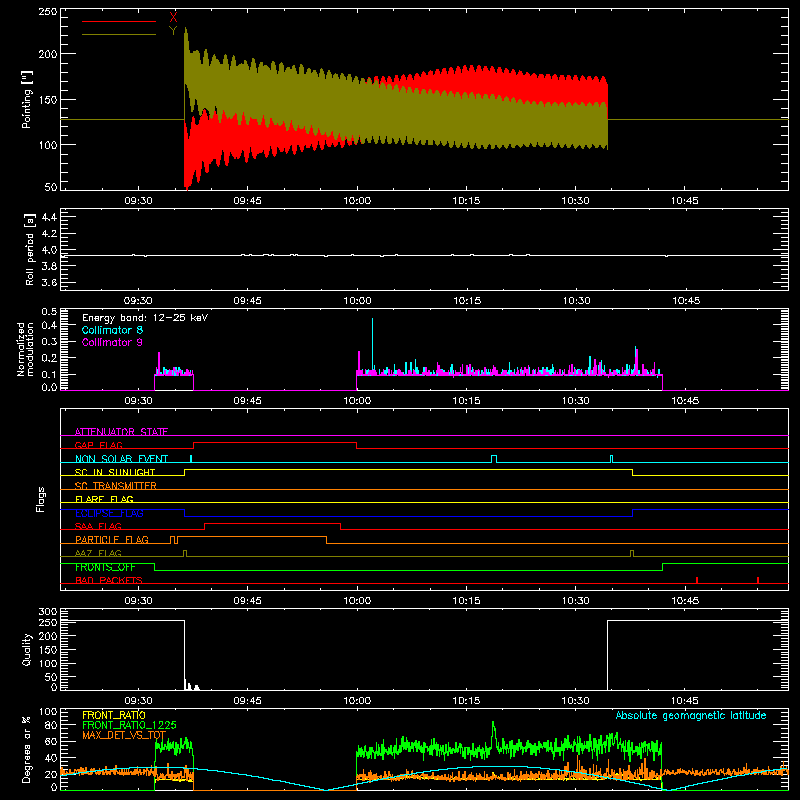
Task: Select the NON_SOLAR_EVENT flag label
Action: 121,459
